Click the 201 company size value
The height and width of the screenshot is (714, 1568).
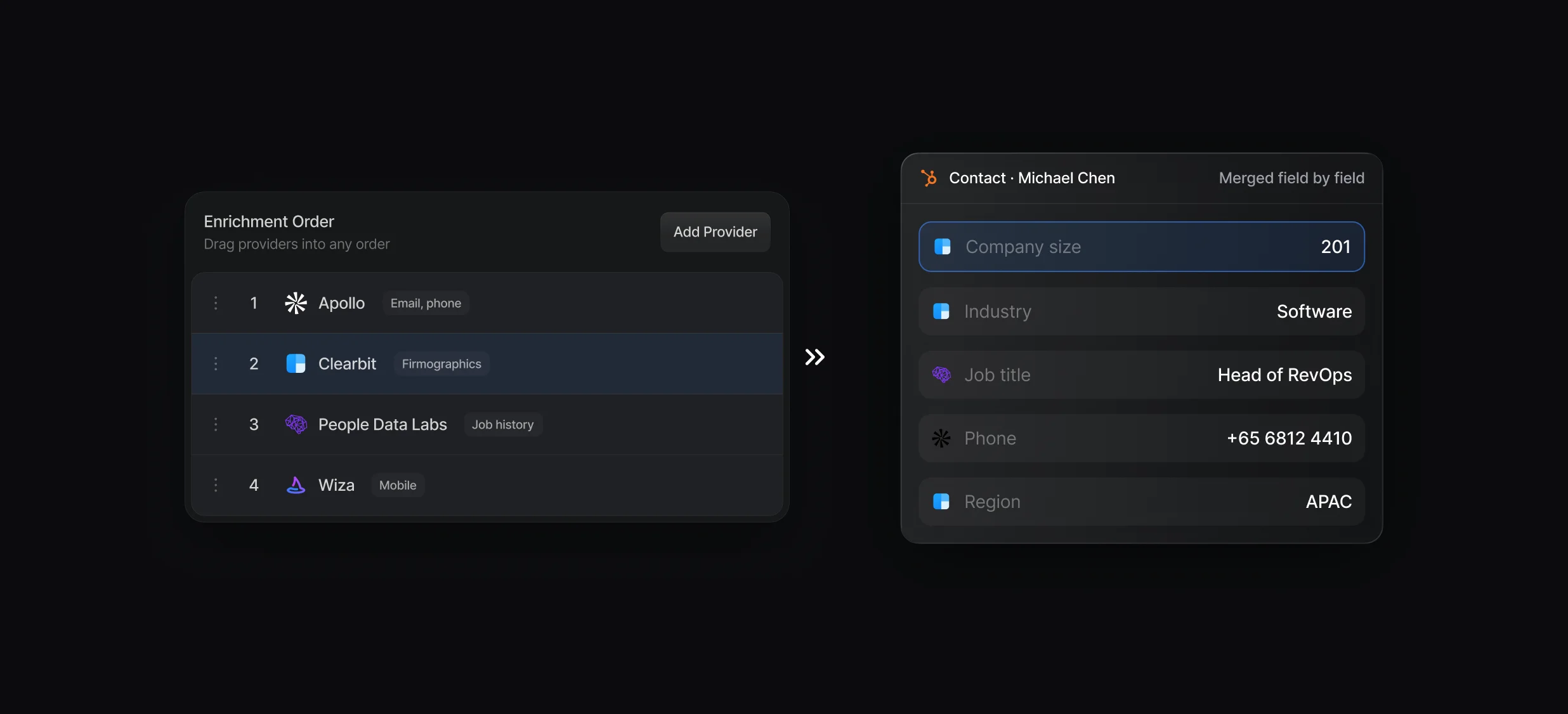1336,247
